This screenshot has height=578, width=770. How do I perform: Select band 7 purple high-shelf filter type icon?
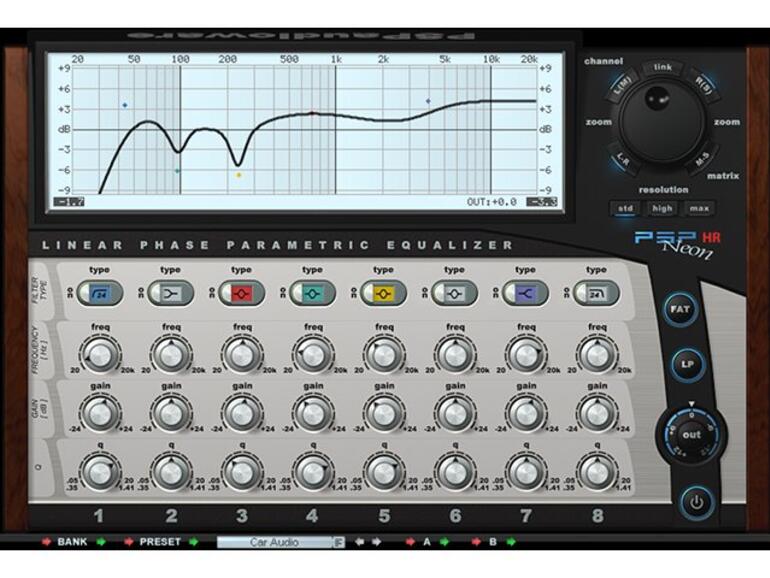point(526,294)
